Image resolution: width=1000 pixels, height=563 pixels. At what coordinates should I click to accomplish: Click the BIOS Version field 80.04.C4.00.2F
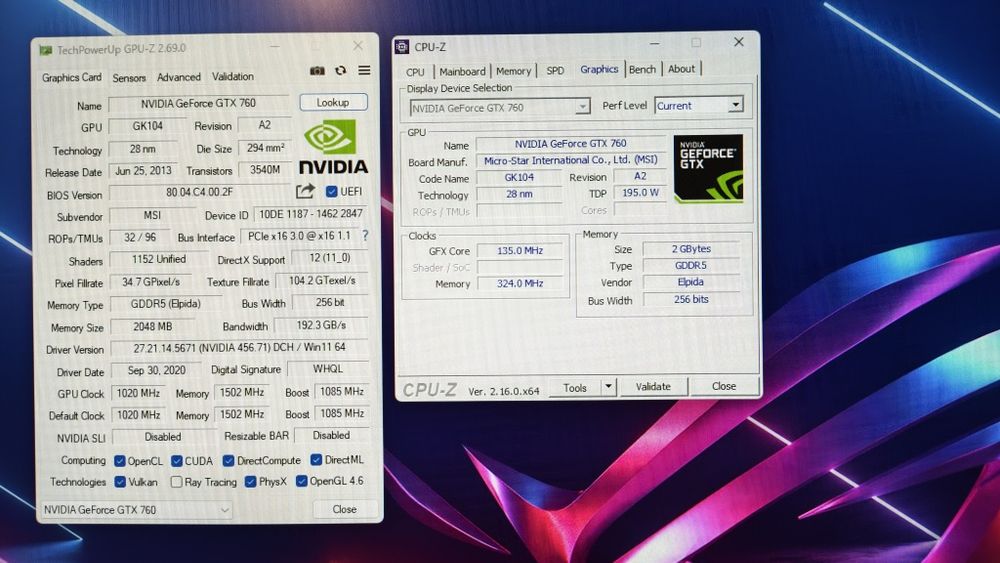[x=200, y=192]
